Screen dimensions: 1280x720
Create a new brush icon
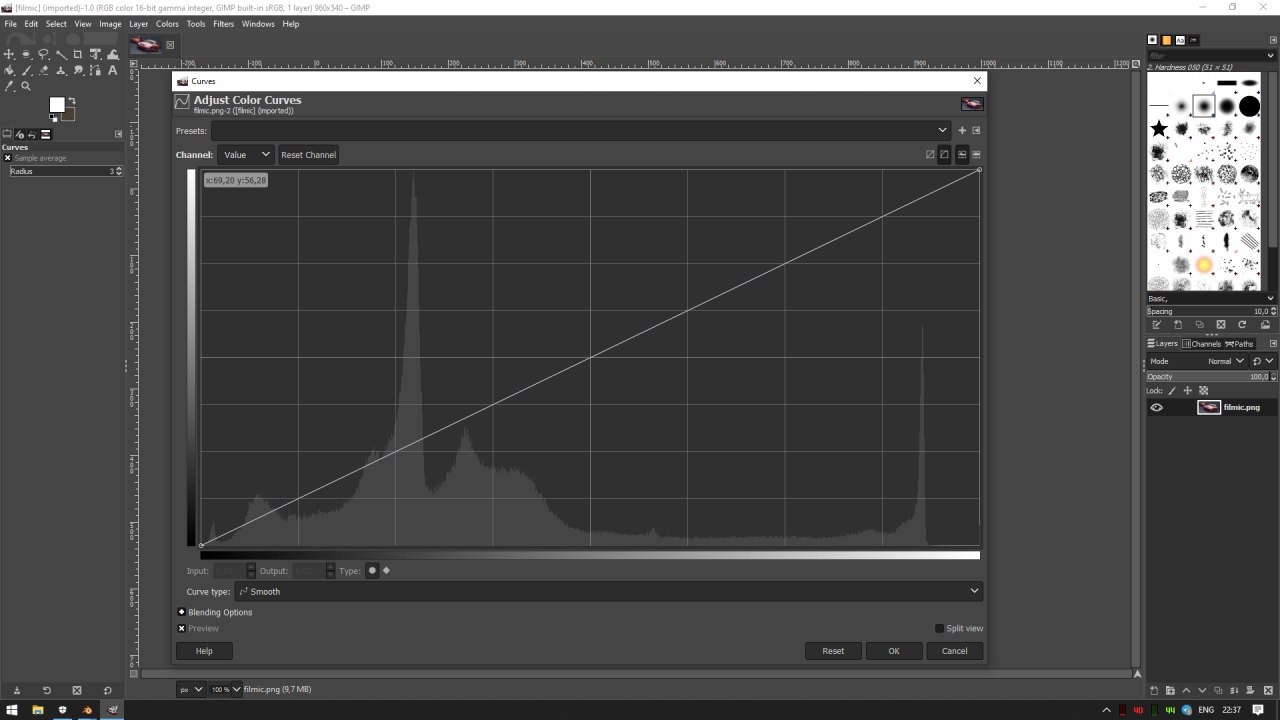[x=1178, y=325]
